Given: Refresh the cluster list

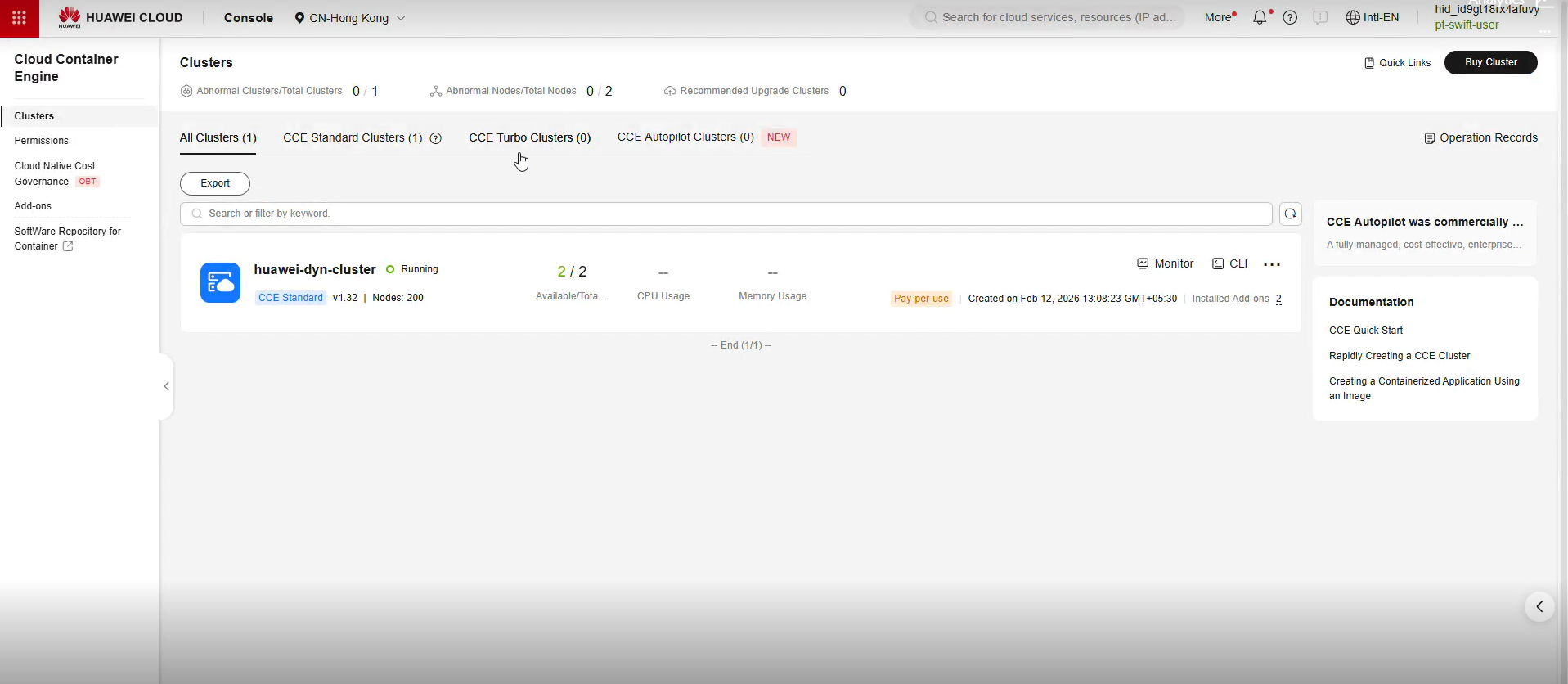Looking at the screenshot, I should tap(1291, 214).
